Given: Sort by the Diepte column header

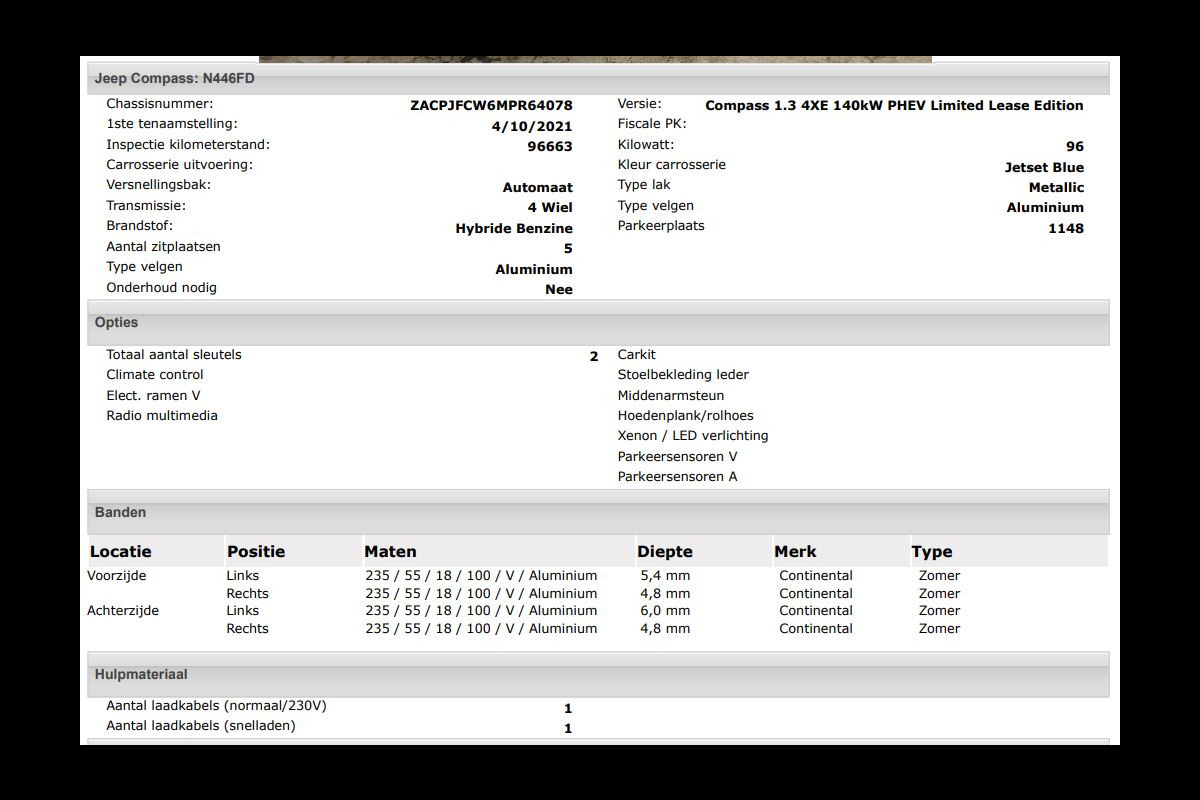Looking at the screenshot, I should [x=665, y=552].
